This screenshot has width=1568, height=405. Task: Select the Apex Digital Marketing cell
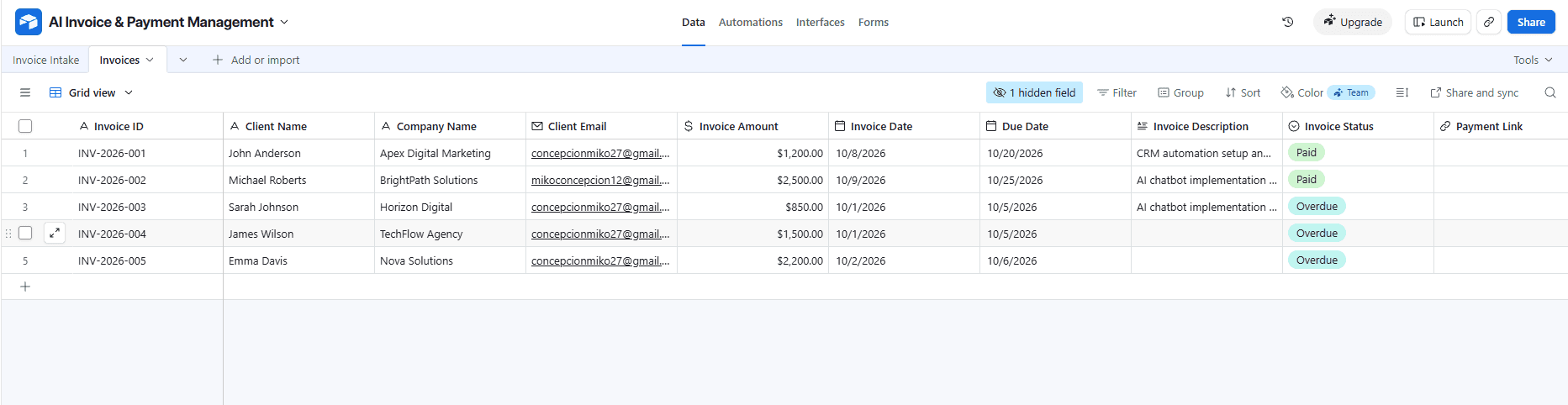450,153
